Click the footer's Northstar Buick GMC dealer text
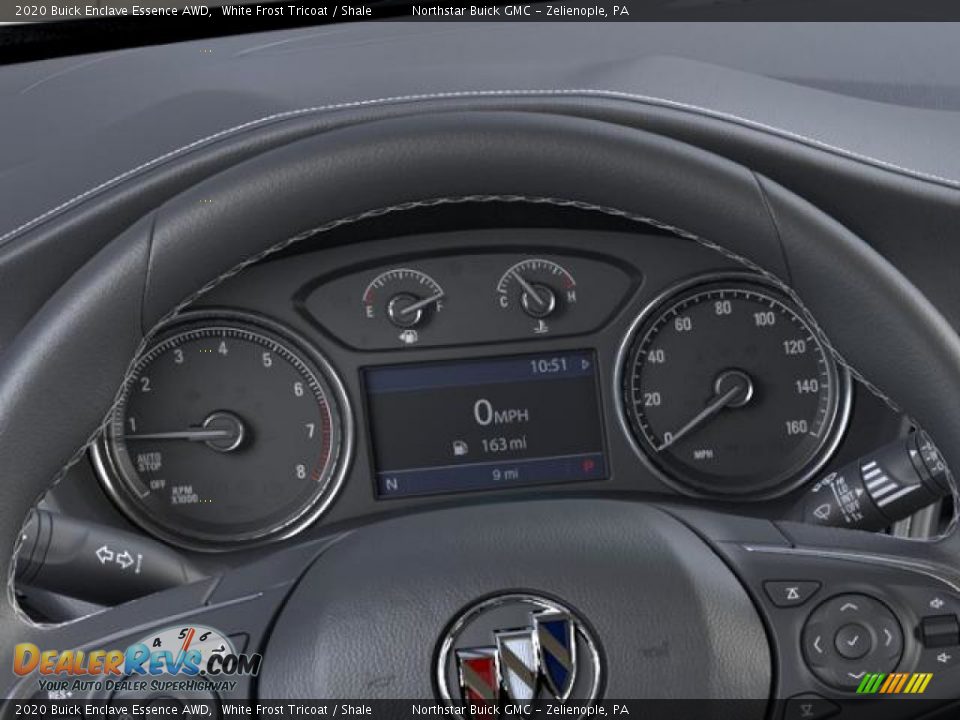Screen dimensions: 960x720 pos(520,710)
